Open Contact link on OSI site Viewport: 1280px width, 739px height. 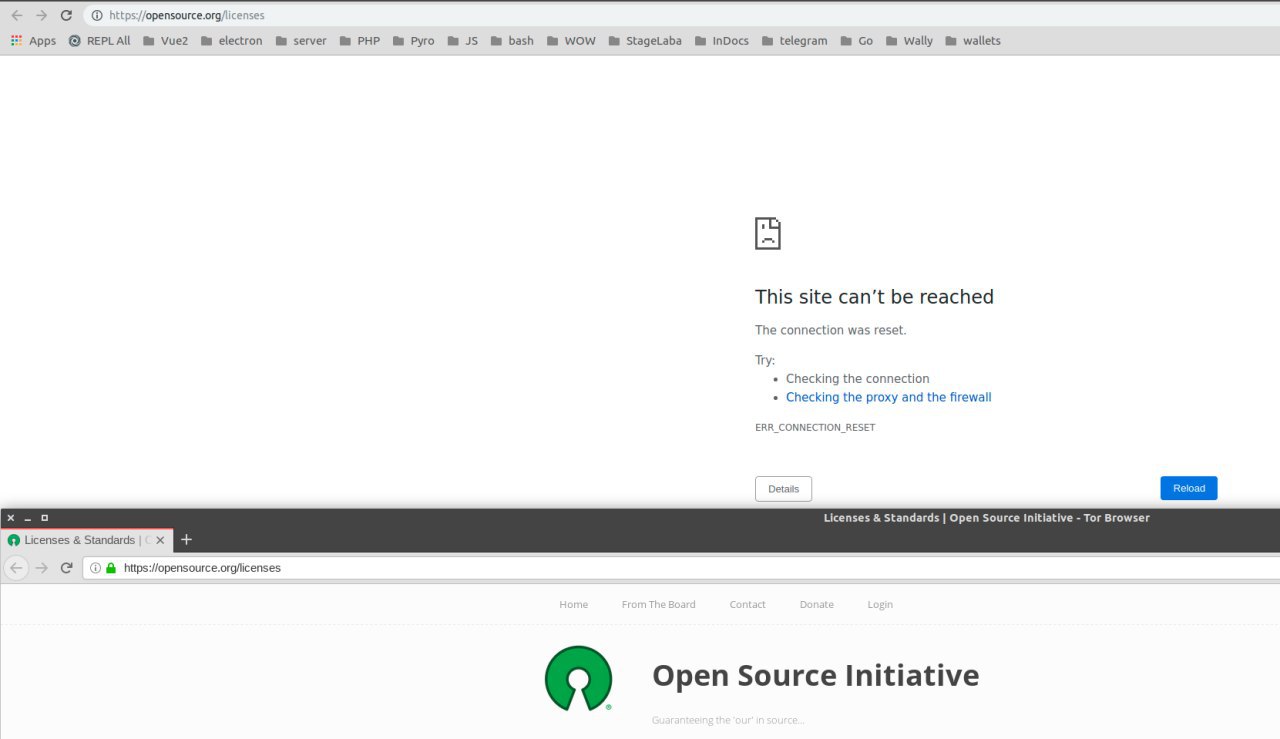[x=747, y=604]
